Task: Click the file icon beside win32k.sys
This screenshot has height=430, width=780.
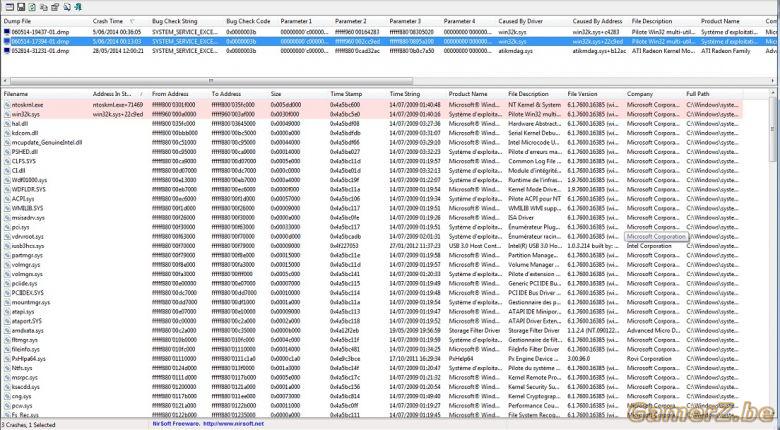Action: pos(7,114)
